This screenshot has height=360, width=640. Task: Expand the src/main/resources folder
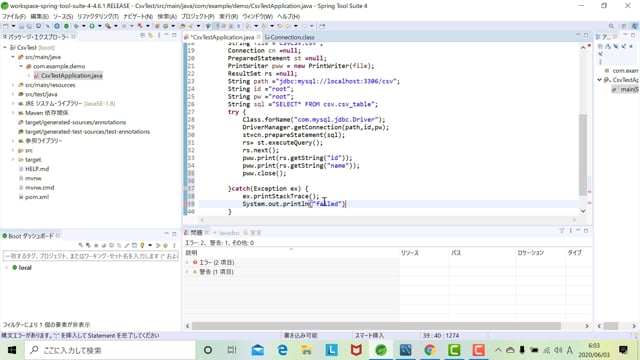point(13,85)
